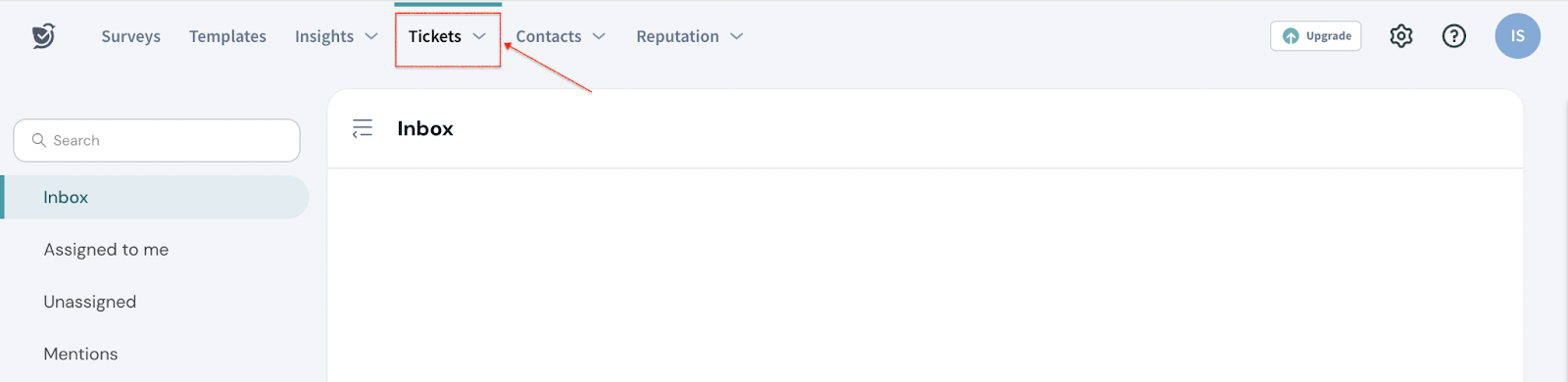Go to the Surveys menu
Image resolution: width=1568 pixels, height=382 pixels.
[130, 36]
